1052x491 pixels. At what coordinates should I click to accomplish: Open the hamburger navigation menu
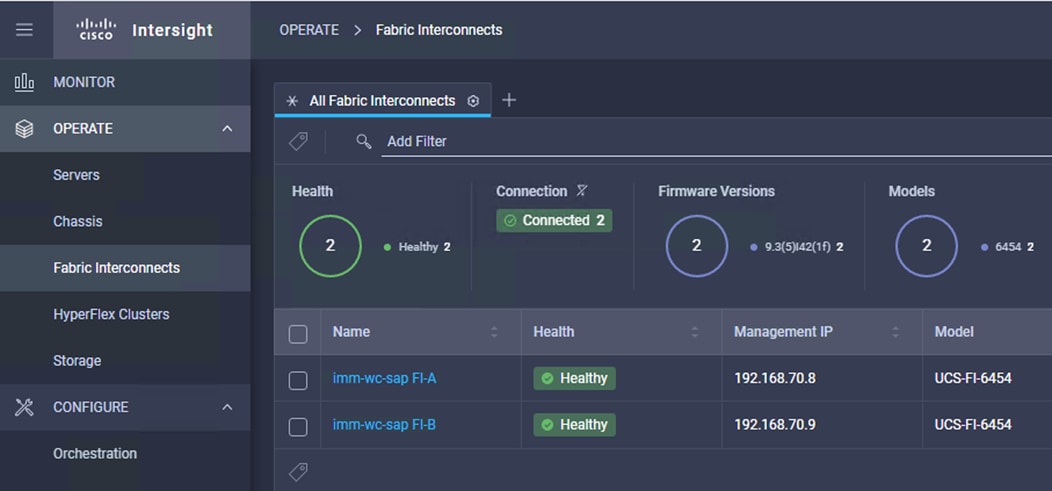(24, 30)
